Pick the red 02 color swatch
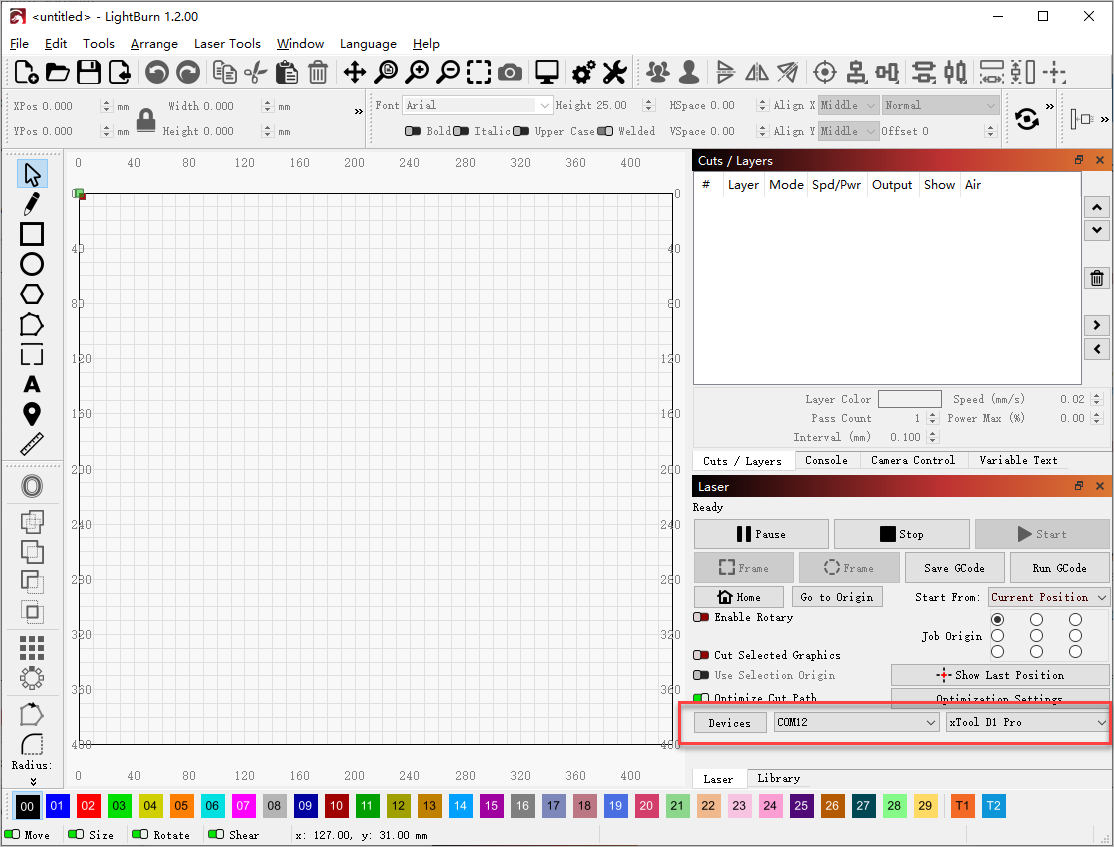The height and width of the screenshot is (847, 1114). click(x=89, y=806)
